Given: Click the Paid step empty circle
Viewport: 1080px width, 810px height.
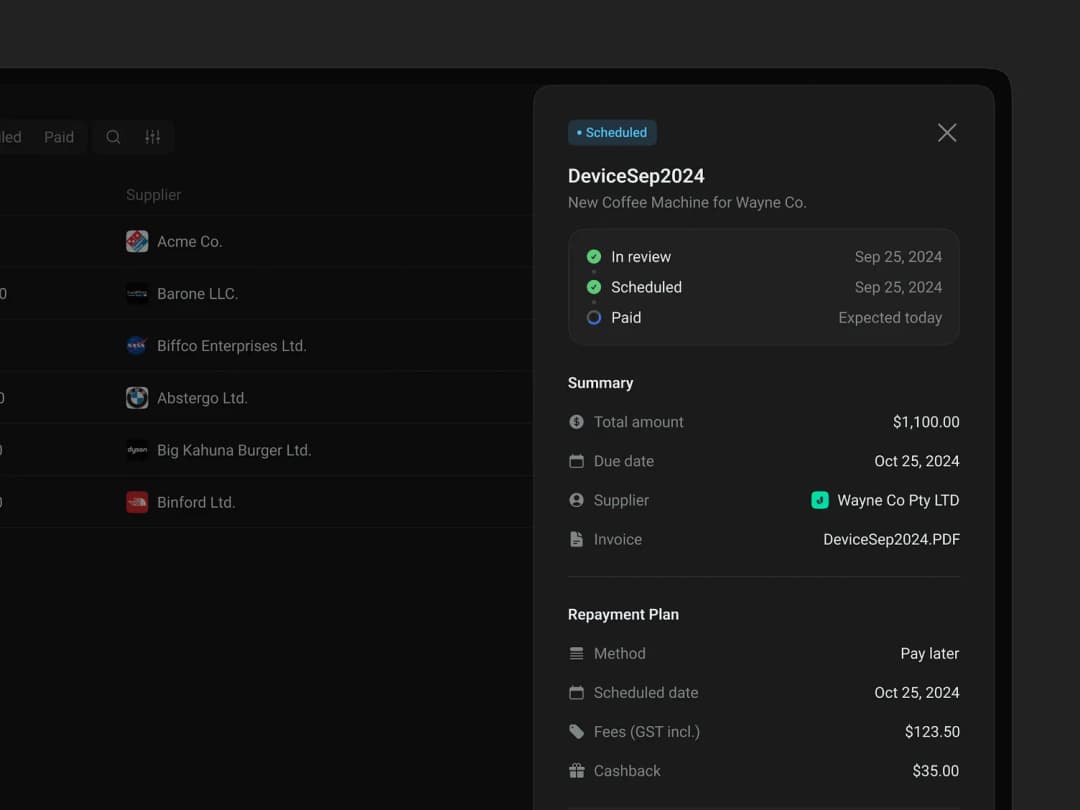Looking at the screenshot, I should coord(594,317).
